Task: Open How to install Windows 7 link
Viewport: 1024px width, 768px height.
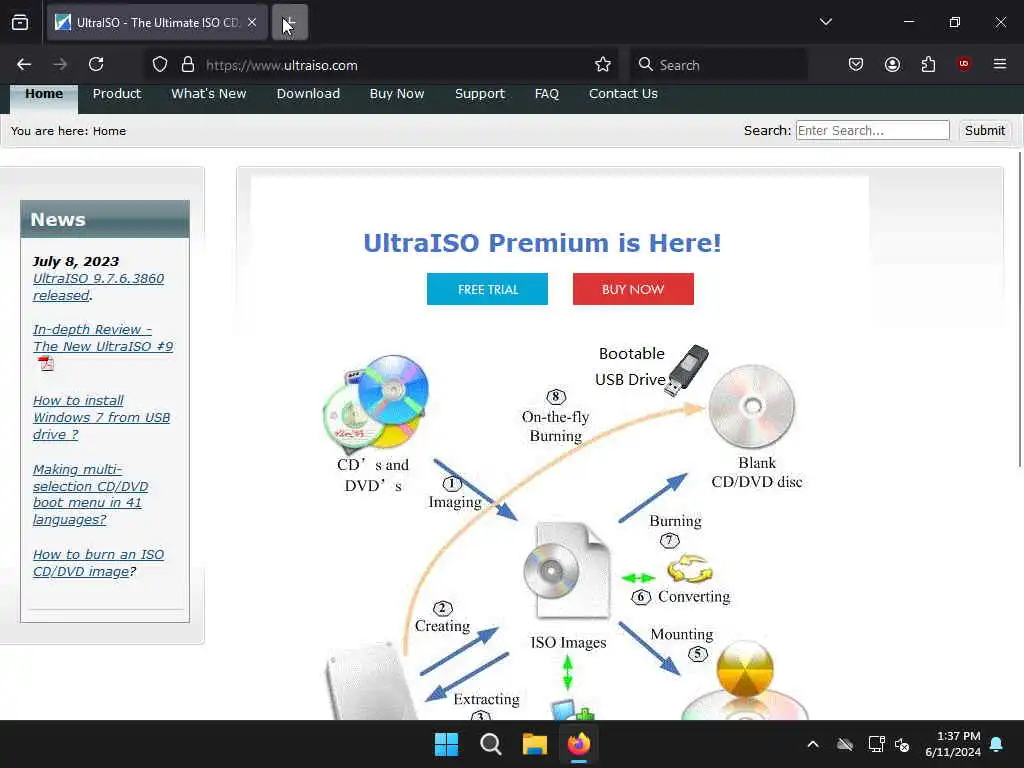Action: (x=101, y=417)
